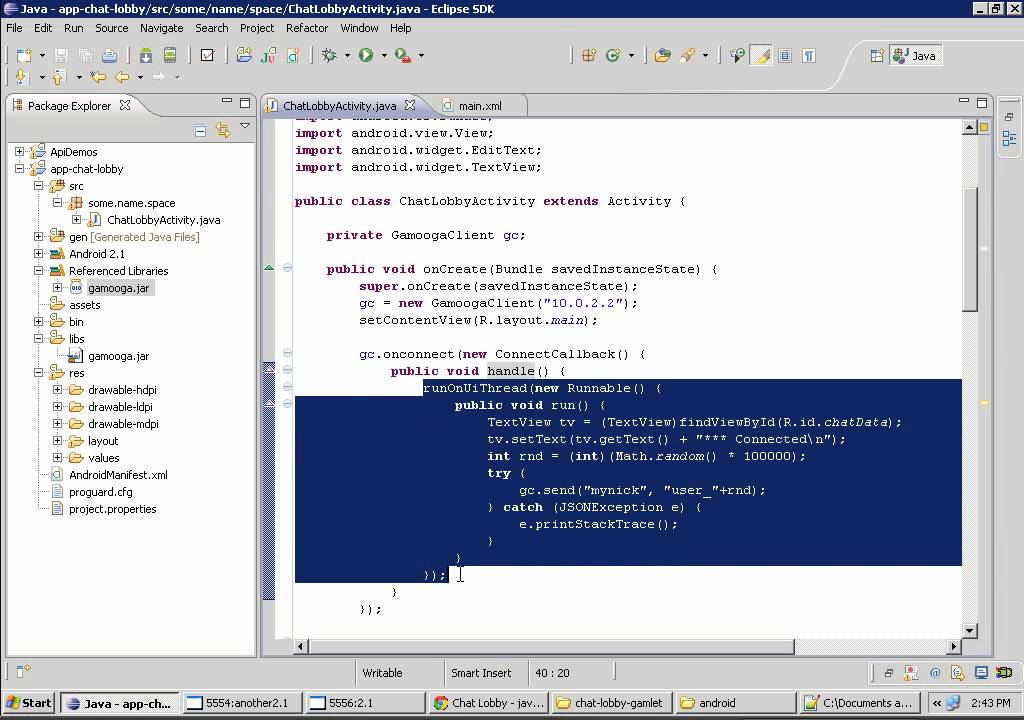This screenshot has height=720, width=1024.
Task: Select proguard.cfg in Package Explorer
Action: click(x=101, y=492)
